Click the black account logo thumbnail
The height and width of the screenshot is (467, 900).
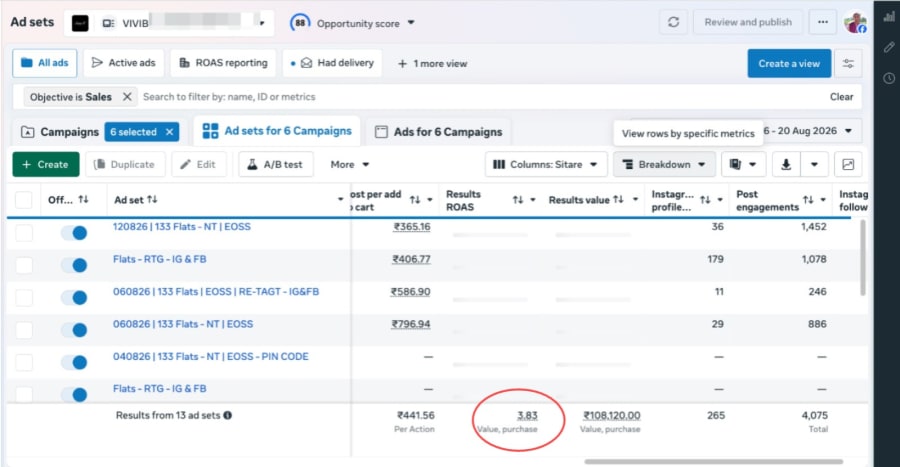click(80, 23)
